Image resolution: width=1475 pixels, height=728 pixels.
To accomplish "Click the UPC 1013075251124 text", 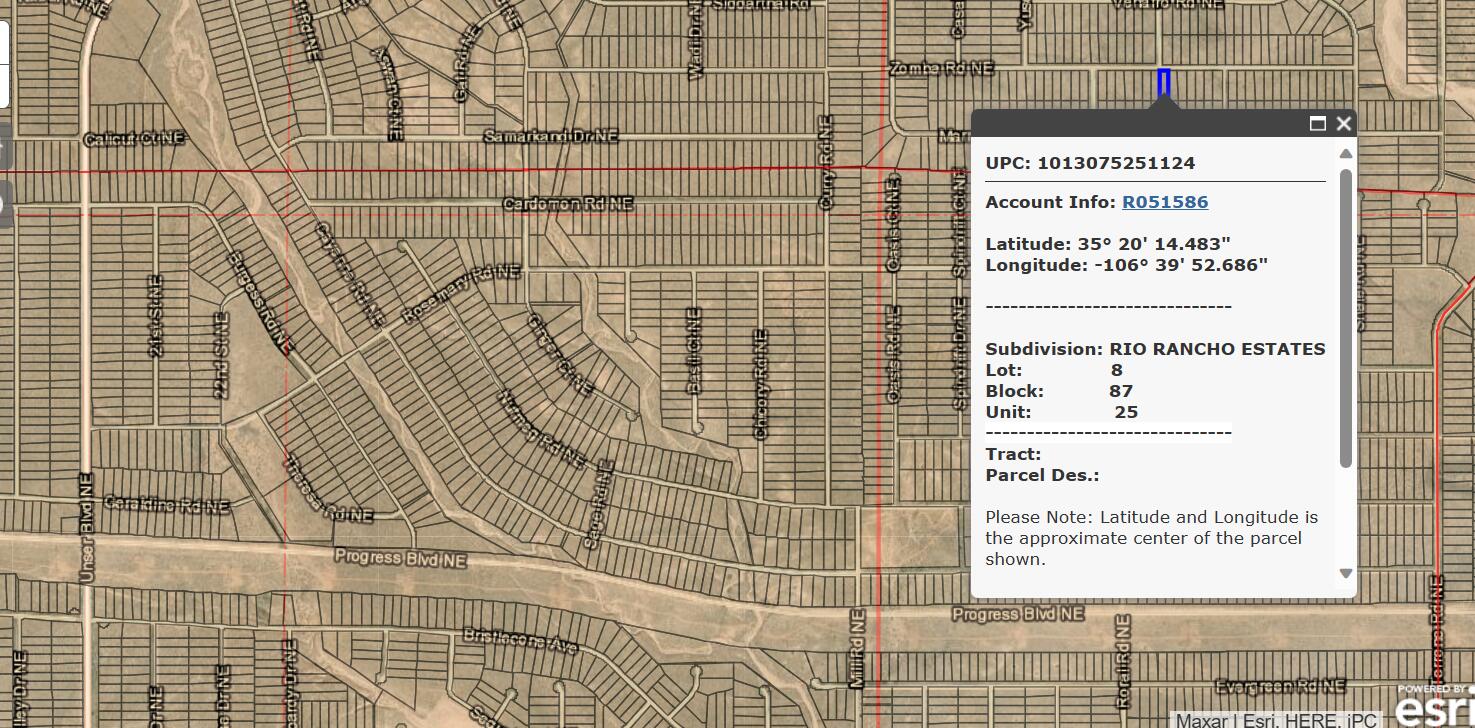I will click(1090, 163).
